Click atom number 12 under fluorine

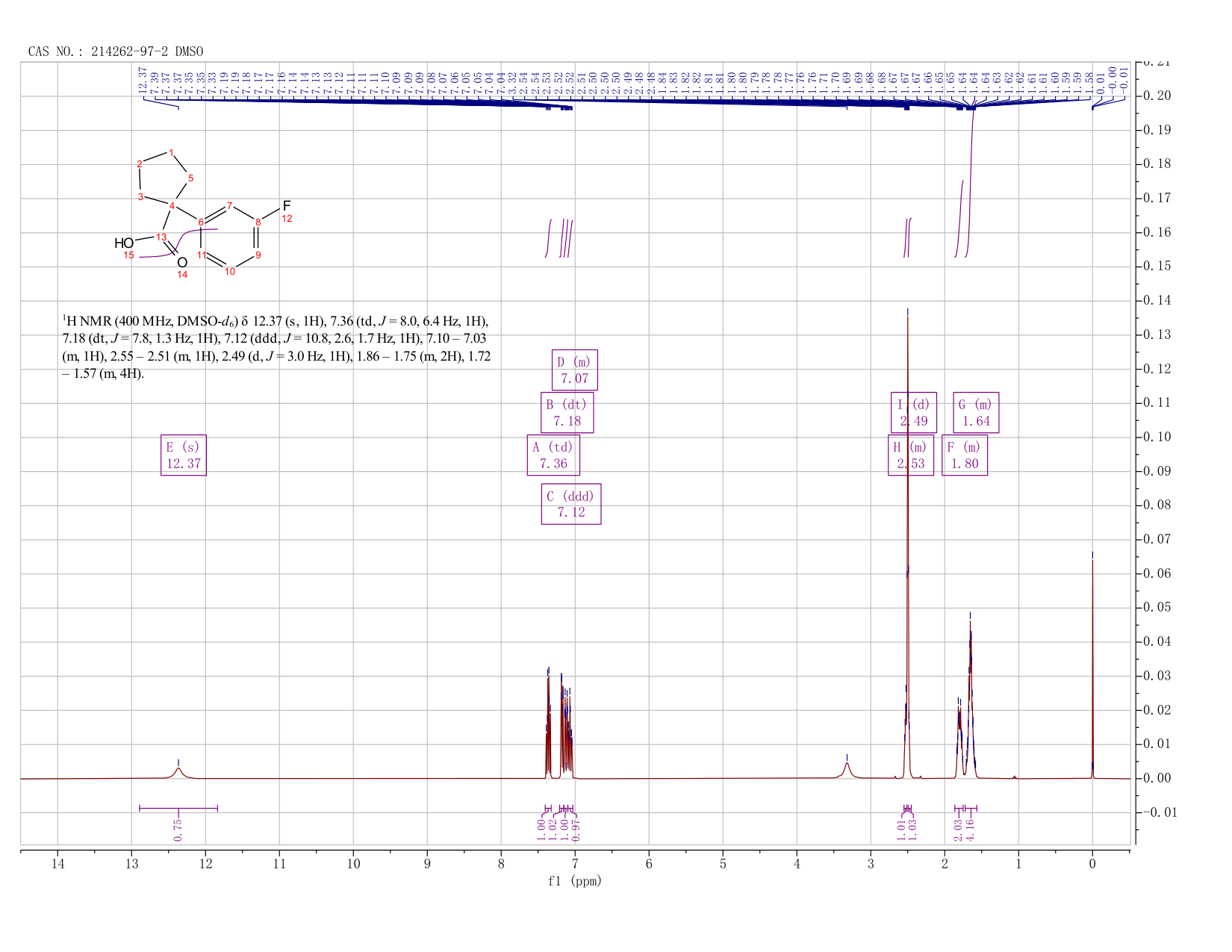[287, 219]
